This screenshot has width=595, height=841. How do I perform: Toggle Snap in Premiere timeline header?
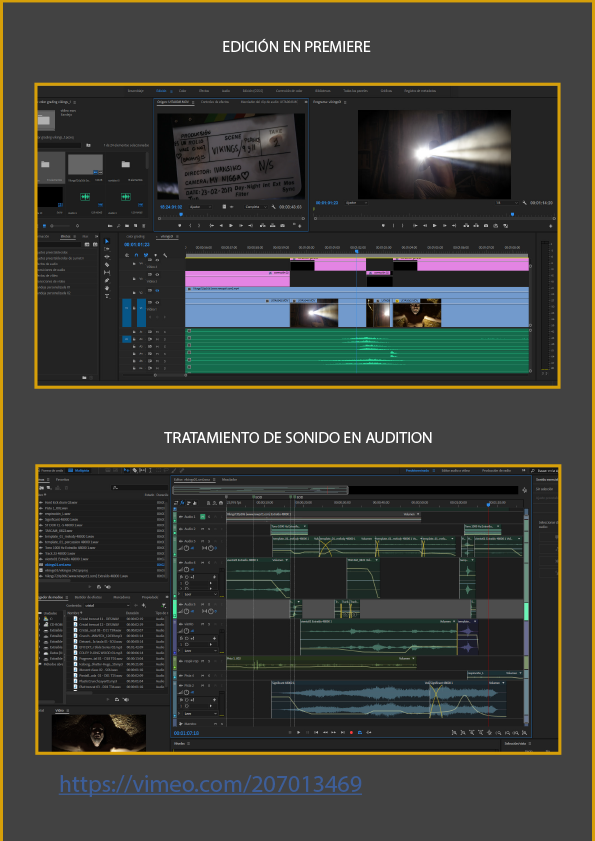[x=136, y=255]
